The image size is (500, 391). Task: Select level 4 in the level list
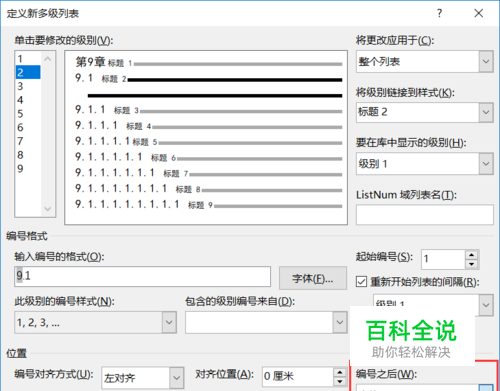pyautogui.click(x=28, y=100)
